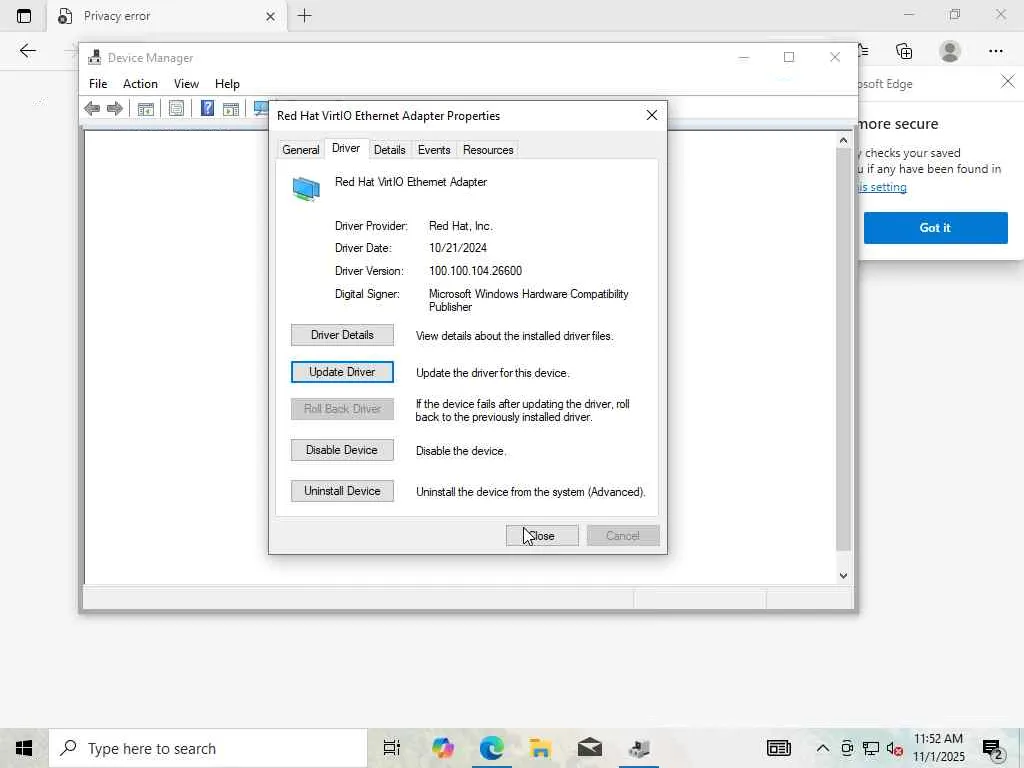The height and width of the screenshot is (768, 1024).
Task: Click Device Manager scrollbar up arrow
Action: (x=843, y=140)
